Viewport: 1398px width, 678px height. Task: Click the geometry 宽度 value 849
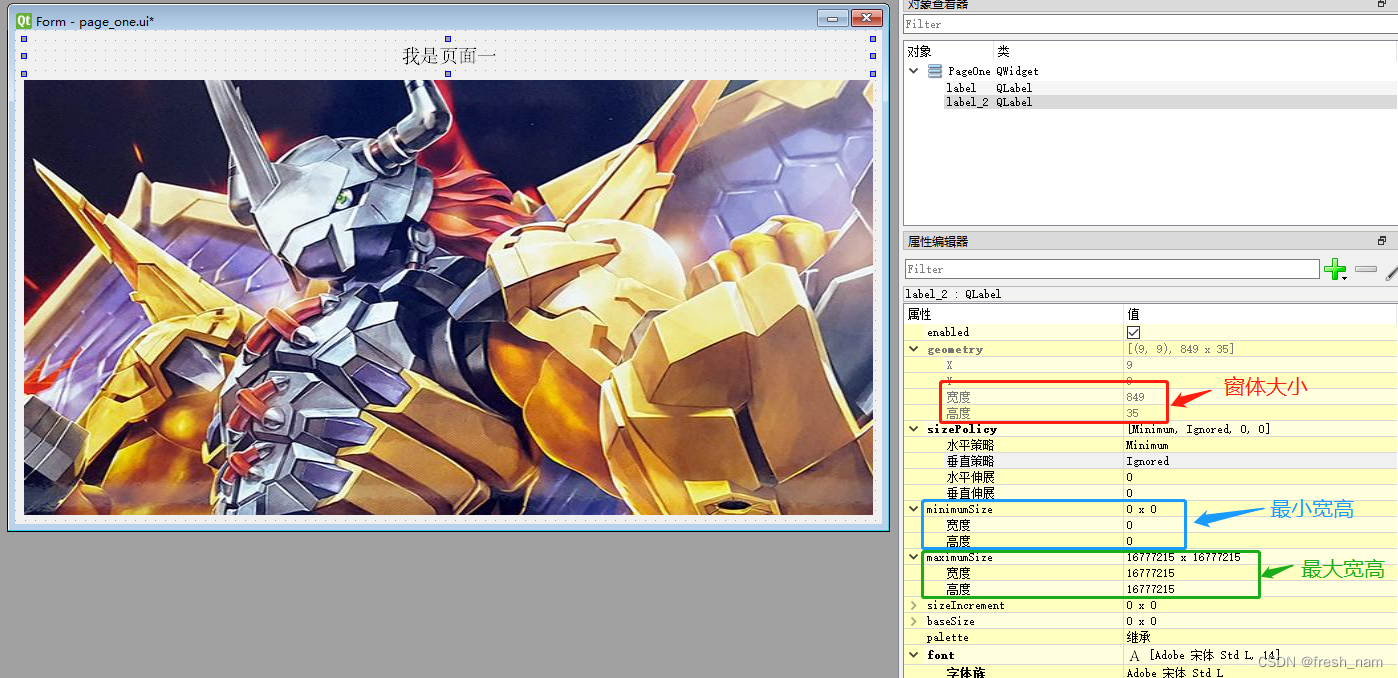tap(1135, 397)
